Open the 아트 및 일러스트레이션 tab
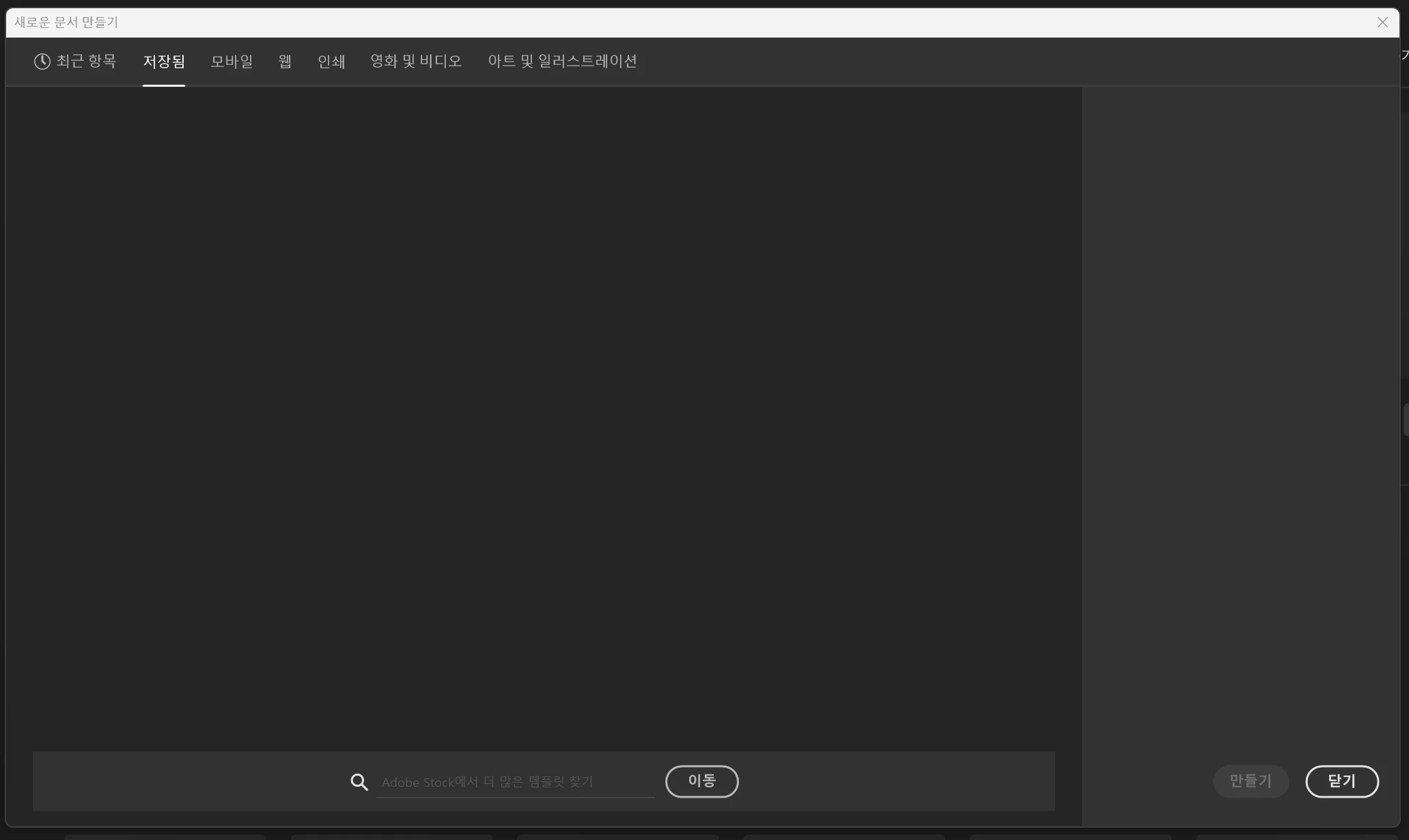 562,61
